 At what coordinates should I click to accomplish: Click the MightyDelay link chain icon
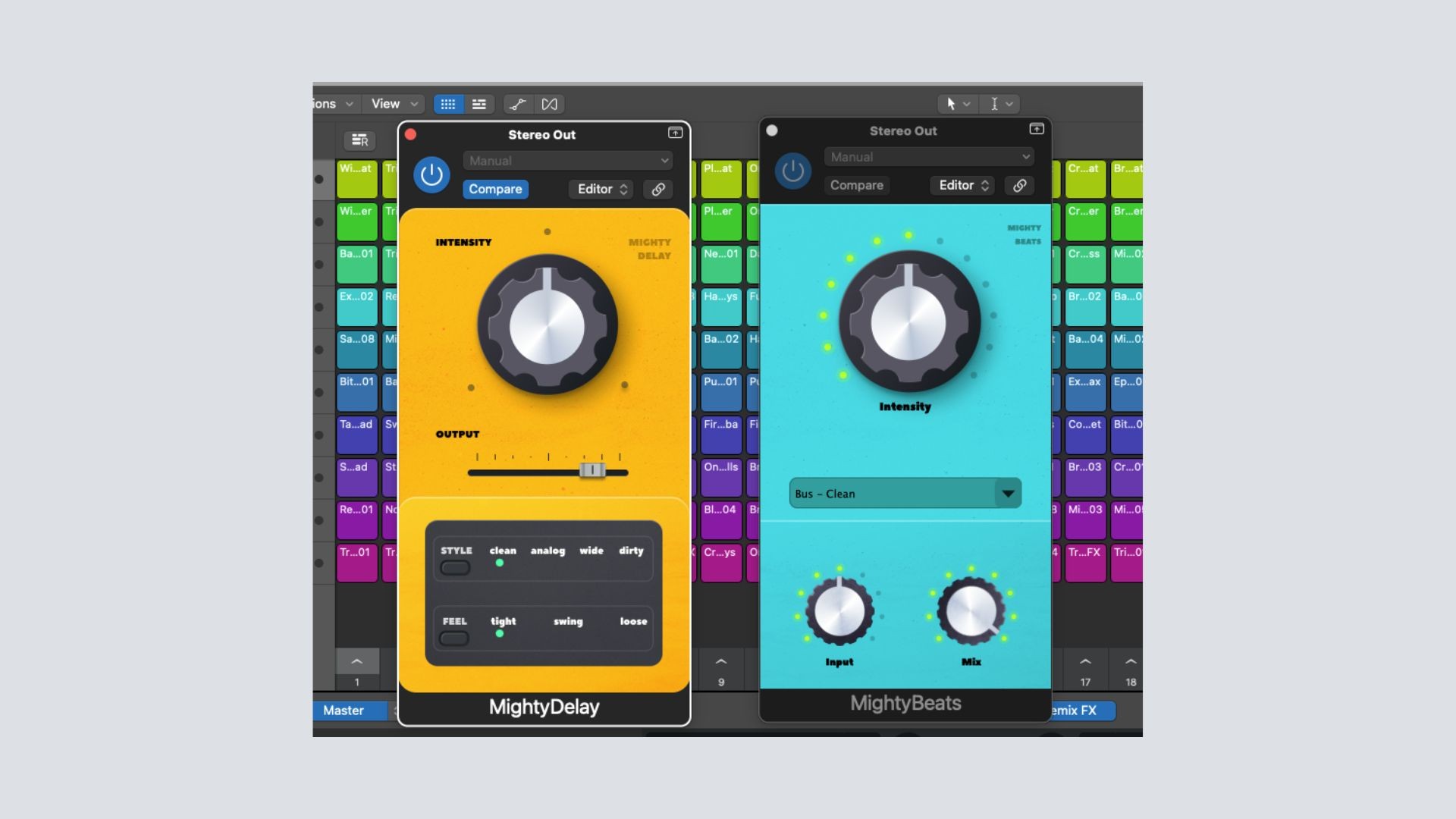point(658,190)
